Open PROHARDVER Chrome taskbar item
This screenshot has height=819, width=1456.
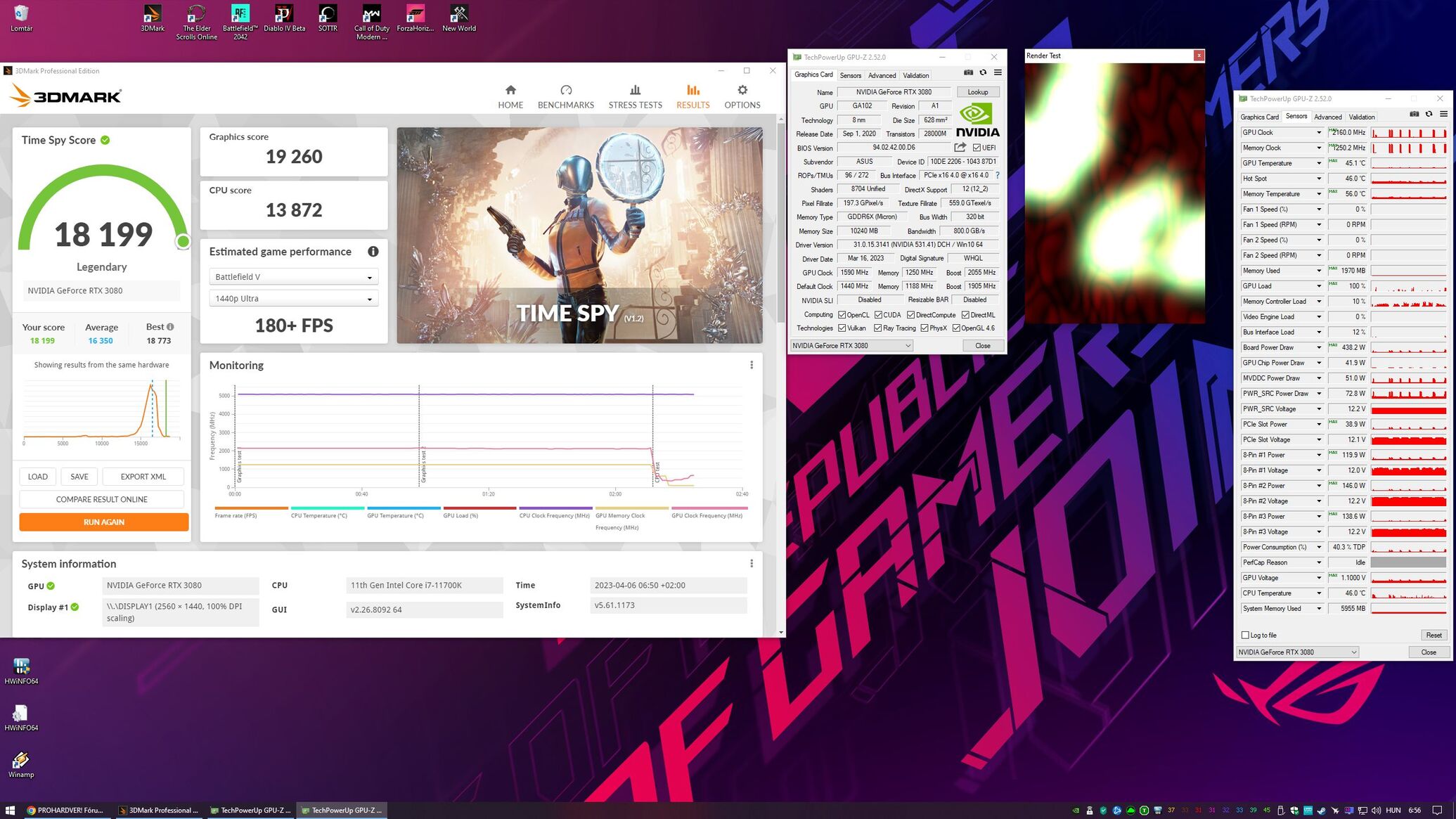click(65, 811)
